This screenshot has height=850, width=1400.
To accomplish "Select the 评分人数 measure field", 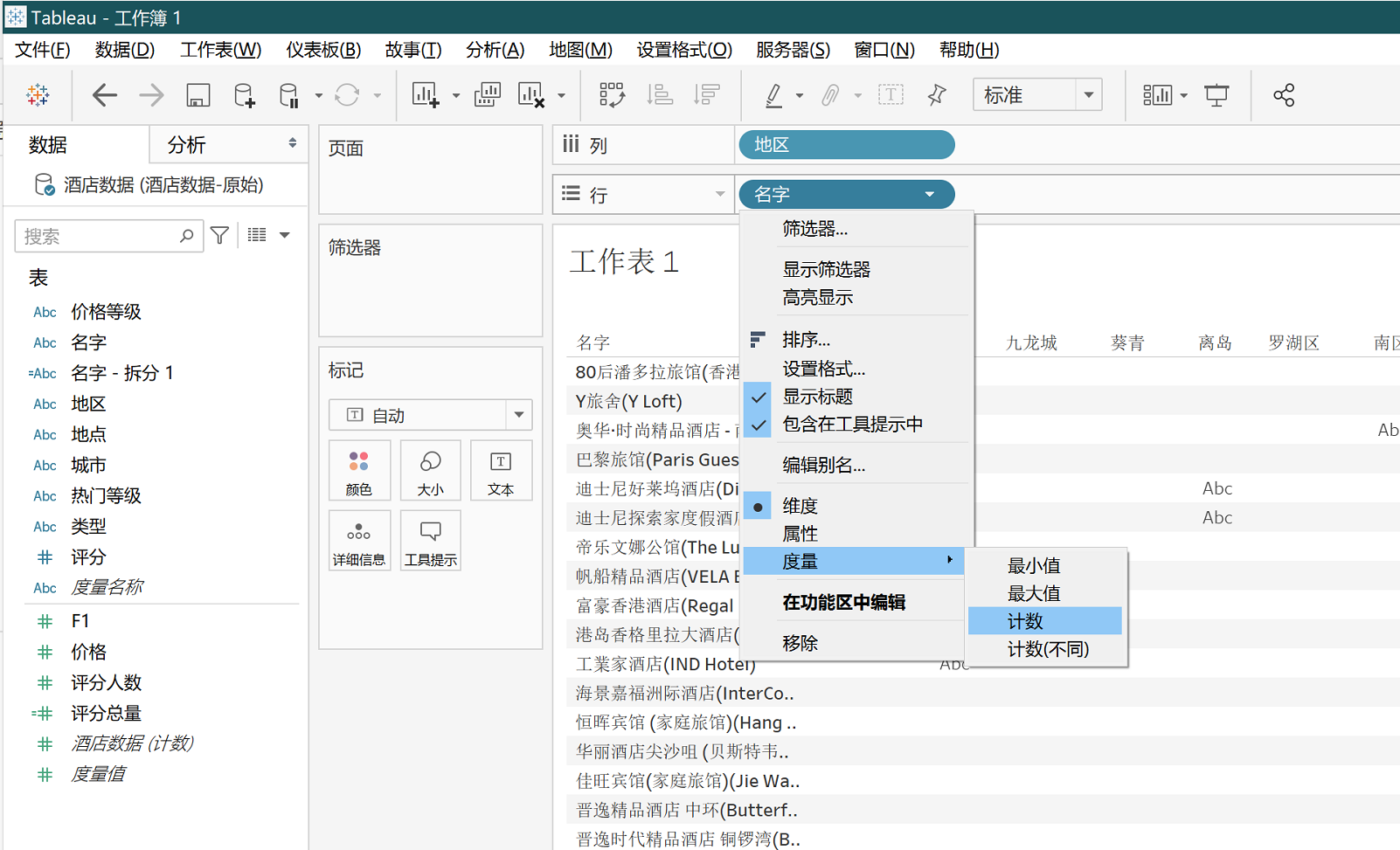I will (x=106, y=682).
